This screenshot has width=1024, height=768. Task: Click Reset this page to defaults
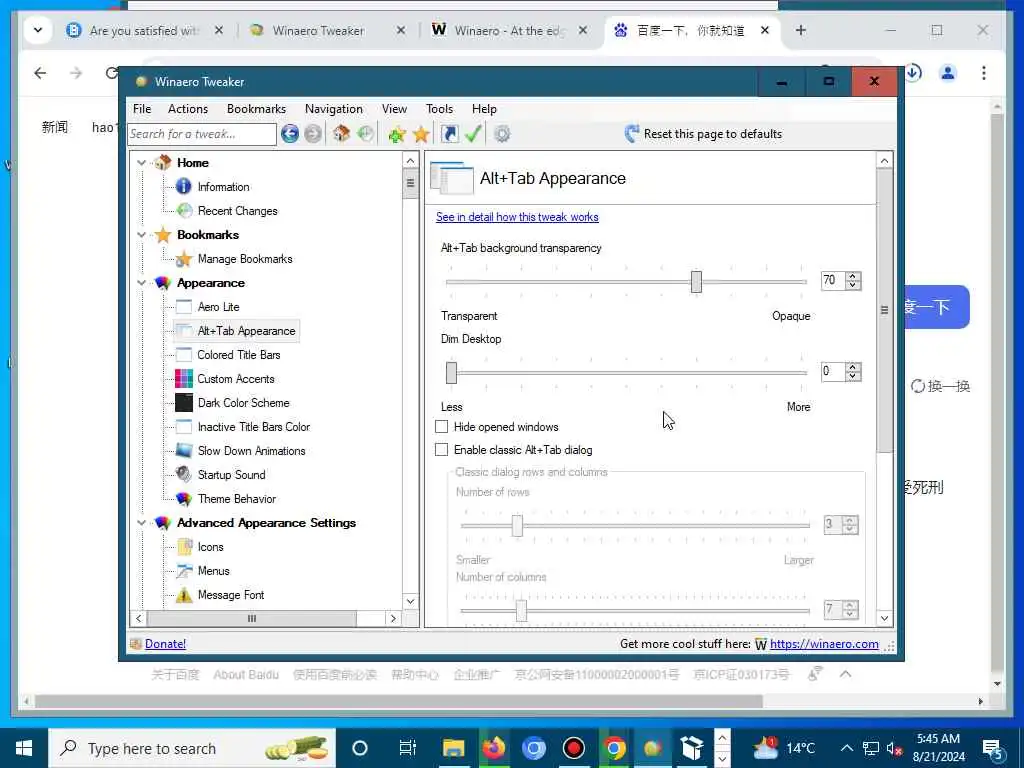pyautogui.click(x=703, y=134)
